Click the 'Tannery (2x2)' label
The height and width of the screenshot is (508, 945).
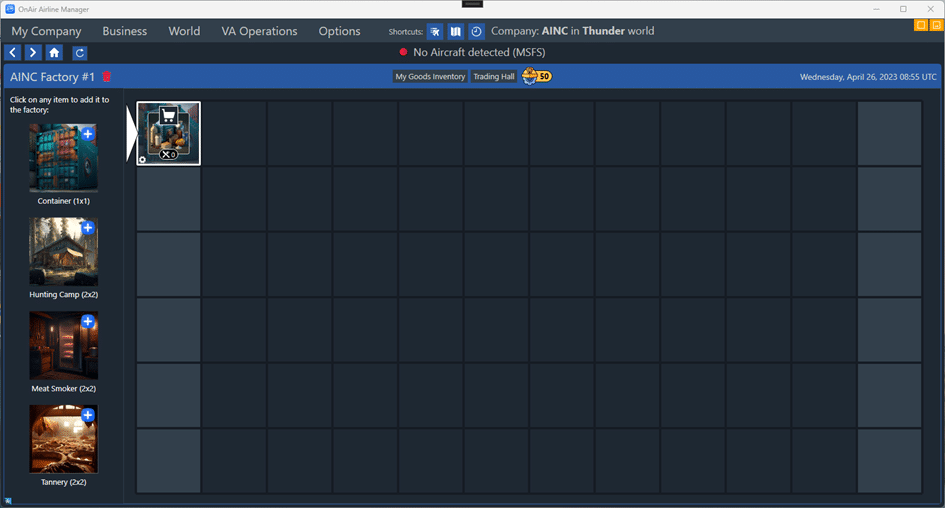pos(63,482)
